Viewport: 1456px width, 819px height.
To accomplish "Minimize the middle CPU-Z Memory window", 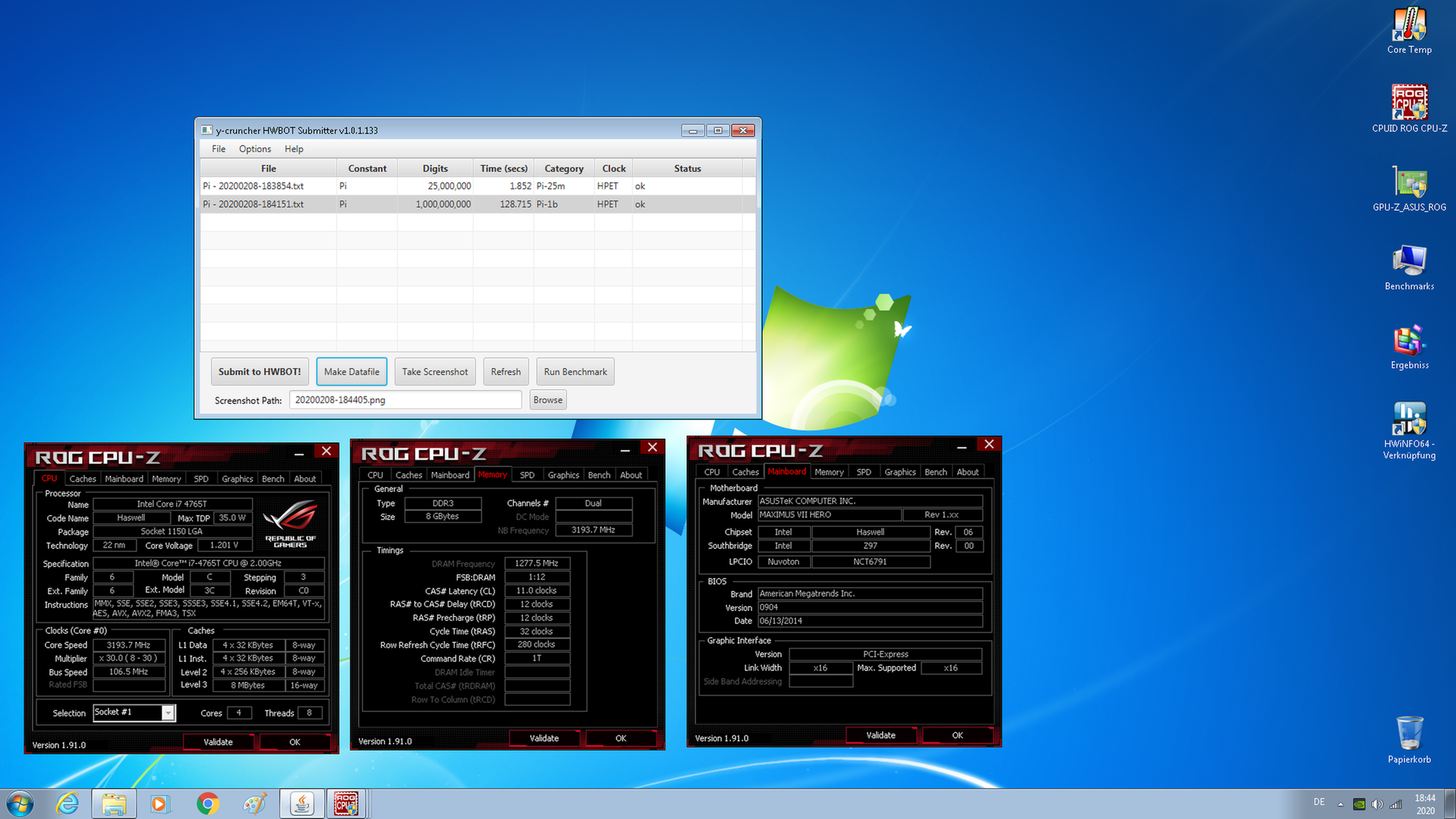I will pyautogui.click(x=626, y=450).
